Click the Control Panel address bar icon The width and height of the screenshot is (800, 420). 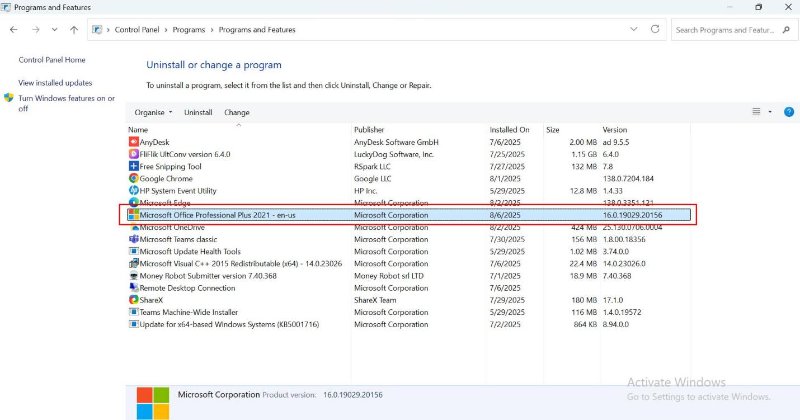coord(97,30)
